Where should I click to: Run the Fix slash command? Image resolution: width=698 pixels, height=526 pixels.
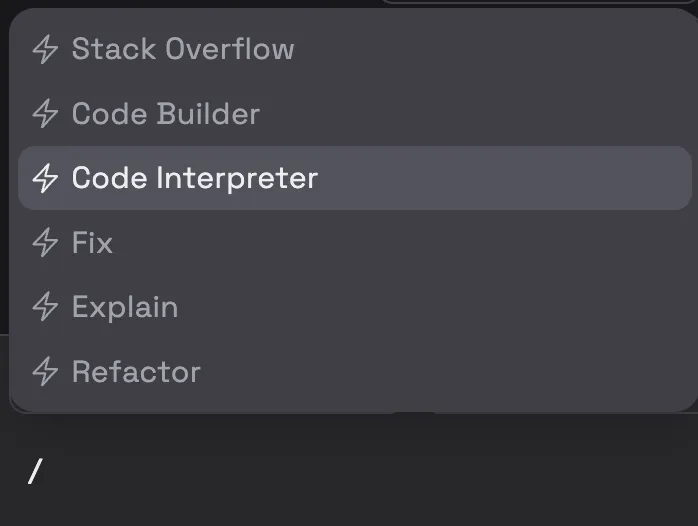[x=92, y=243]
